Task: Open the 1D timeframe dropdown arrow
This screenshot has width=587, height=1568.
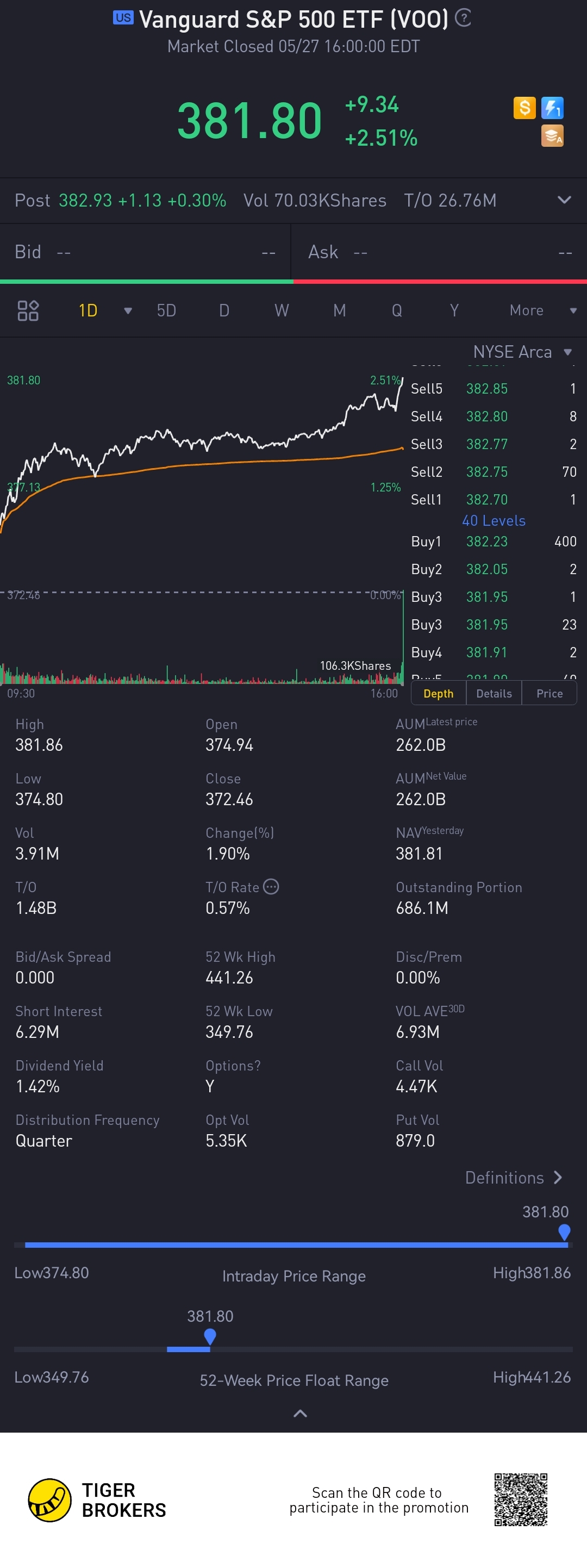Action: coord(128,310)
